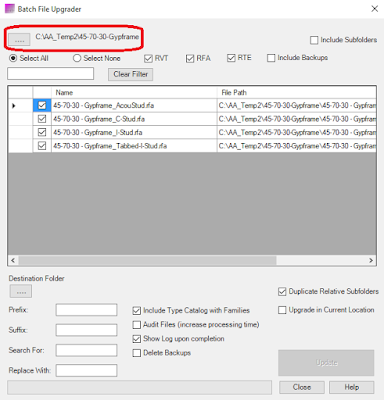Click the row selector arrow of first row
The image size is (384, 400).
[x=14, y=106]
